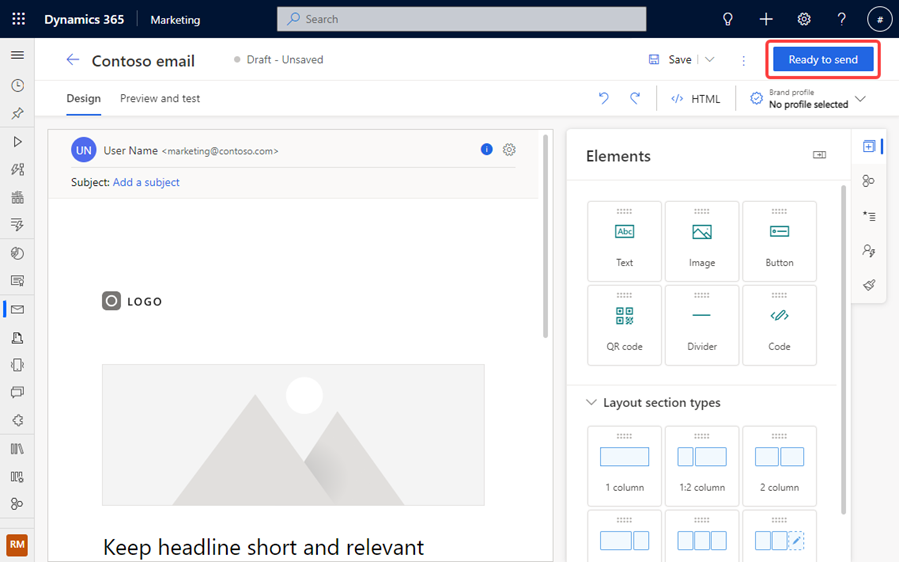900x562 pixels.
Task: Expand the Save dropdown arrow
Action: [x=709, y=60]
